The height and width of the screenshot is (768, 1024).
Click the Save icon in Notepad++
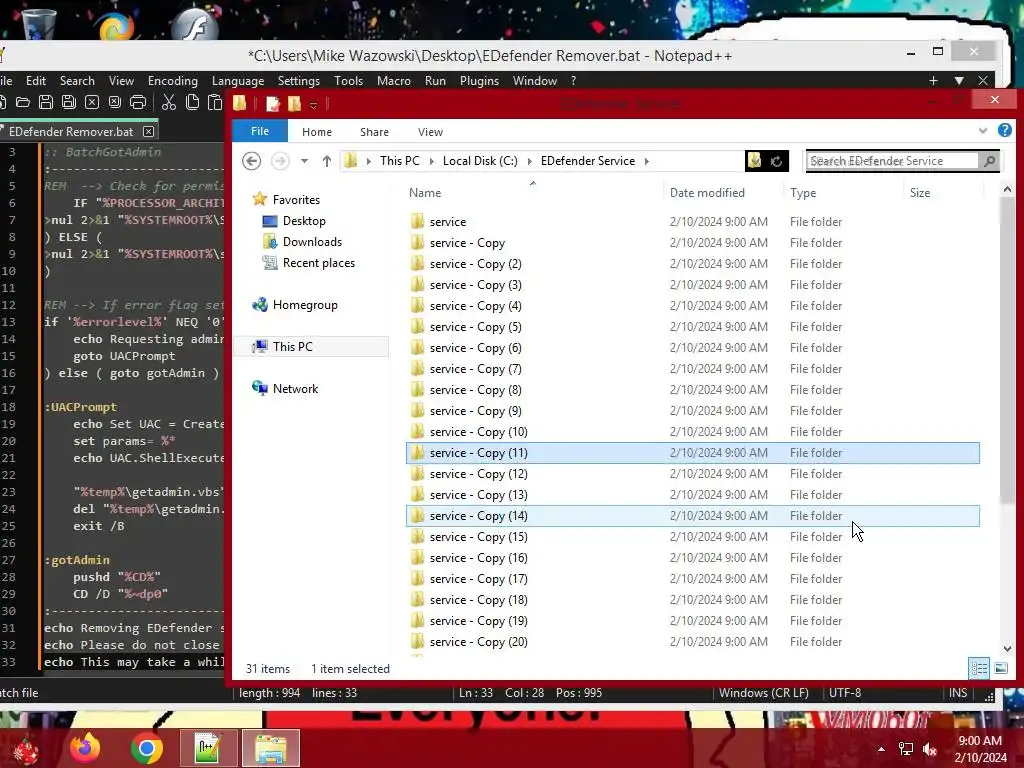pos(46,103)
